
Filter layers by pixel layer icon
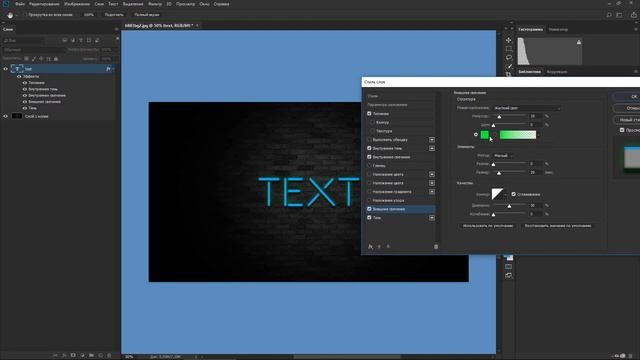pyautogui.click(x=64, y=40)
